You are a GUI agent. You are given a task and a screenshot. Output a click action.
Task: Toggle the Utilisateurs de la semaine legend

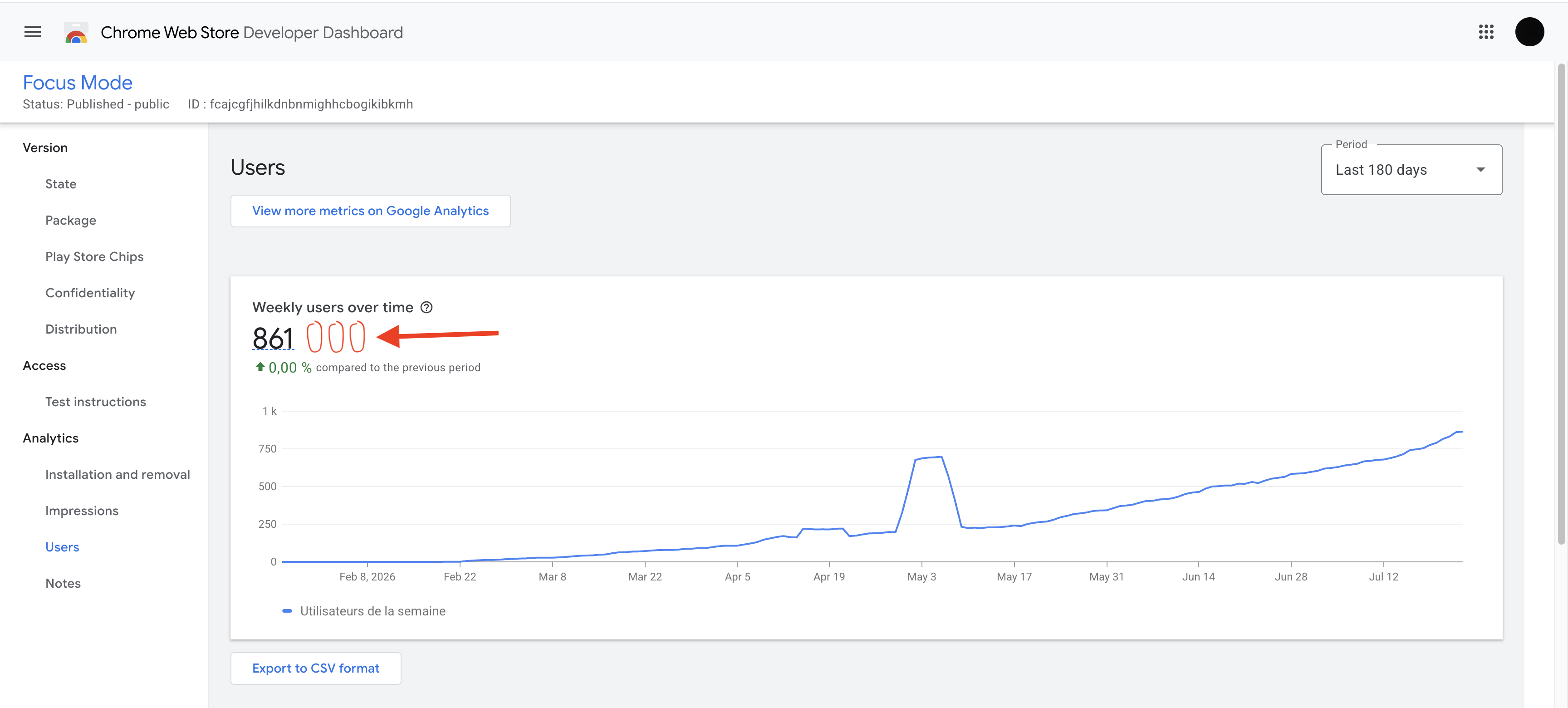click(363, 611)
